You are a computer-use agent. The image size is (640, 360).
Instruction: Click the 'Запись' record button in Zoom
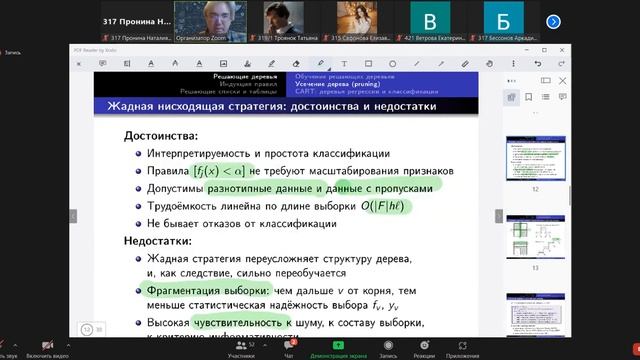388,349
